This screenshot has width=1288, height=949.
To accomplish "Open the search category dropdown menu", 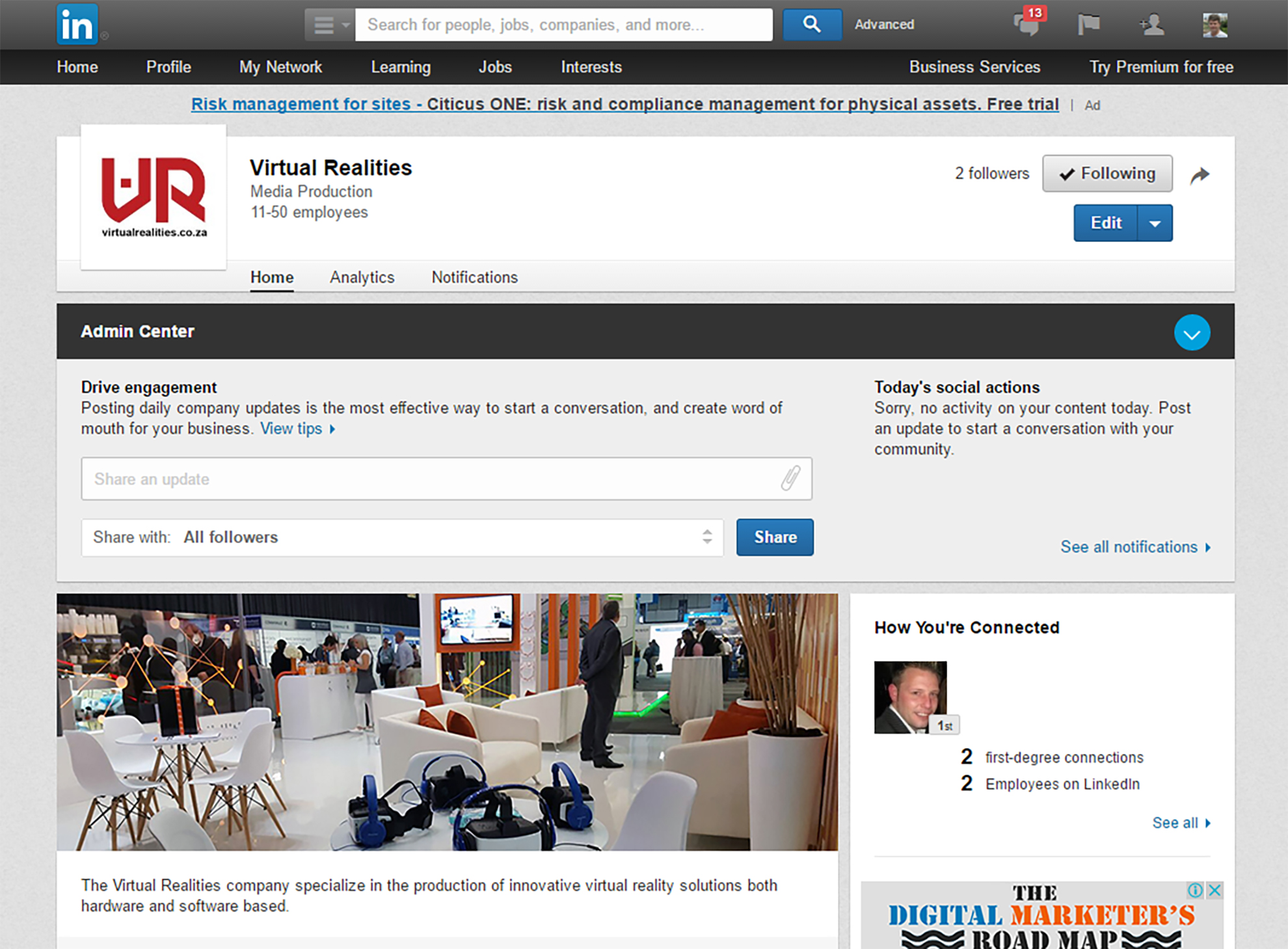I will coord(330,25).
